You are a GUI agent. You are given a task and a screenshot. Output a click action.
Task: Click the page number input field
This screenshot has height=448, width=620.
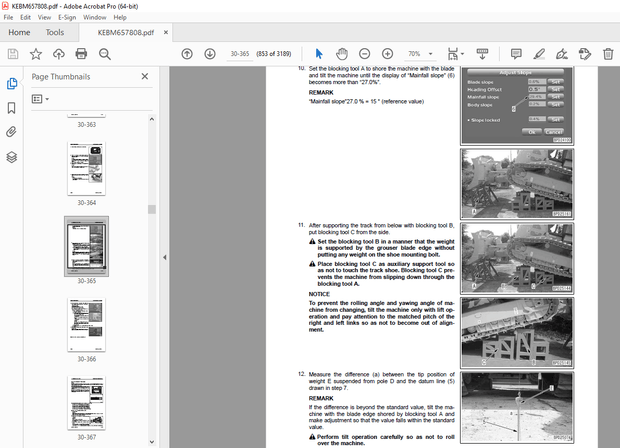coord(239,53)
